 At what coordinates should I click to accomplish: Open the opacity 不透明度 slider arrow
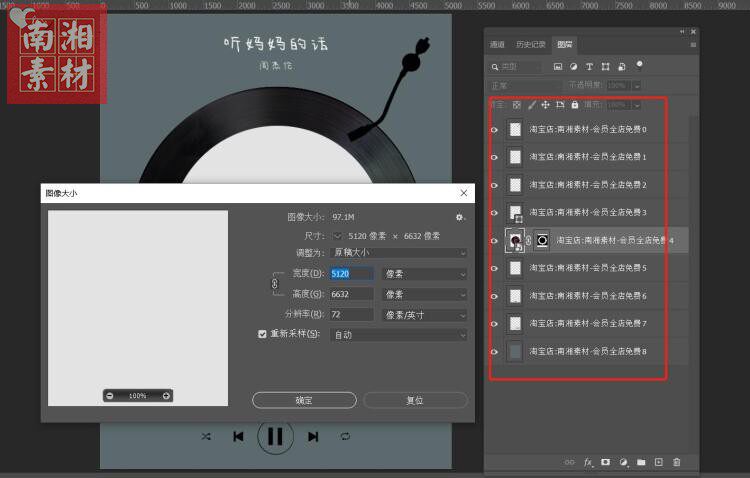[637, 86]
